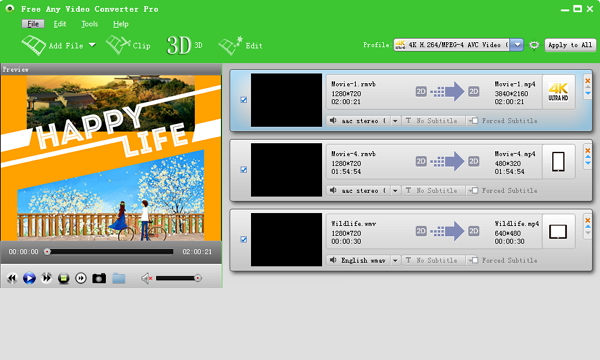Click Apply to All button
Viewport: 600px width, 360px height.
pyautogui.click(x=570, y=45)
